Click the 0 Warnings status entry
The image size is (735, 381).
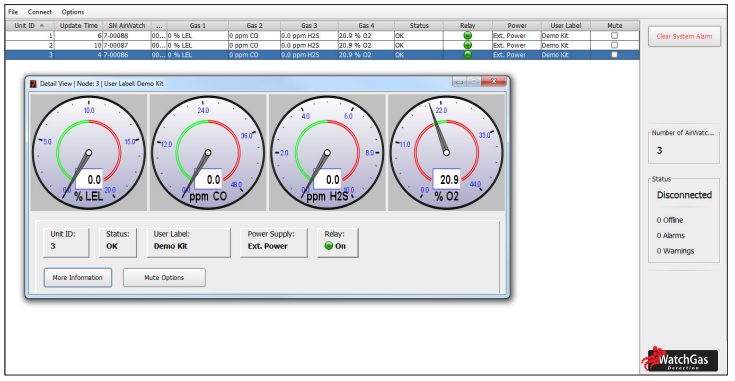(675, 251)
